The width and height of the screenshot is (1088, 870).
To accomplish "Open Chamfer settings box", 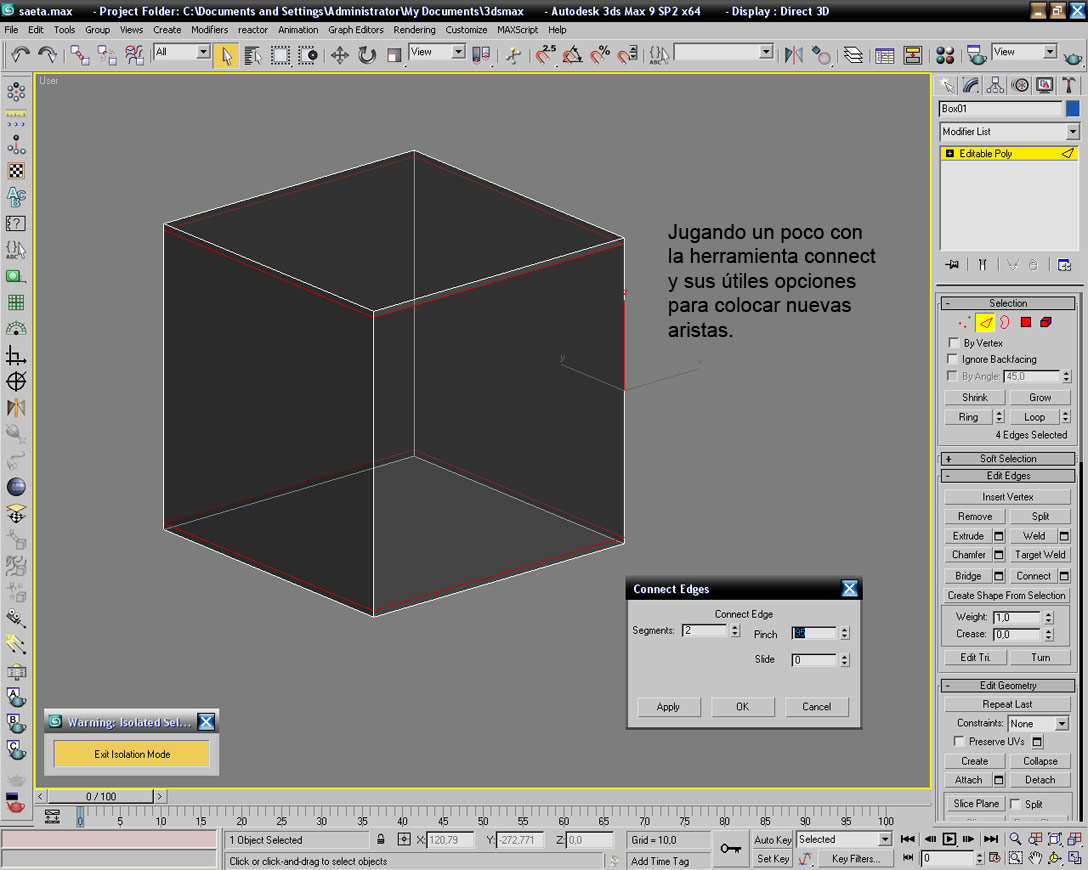I will point(998,555).
